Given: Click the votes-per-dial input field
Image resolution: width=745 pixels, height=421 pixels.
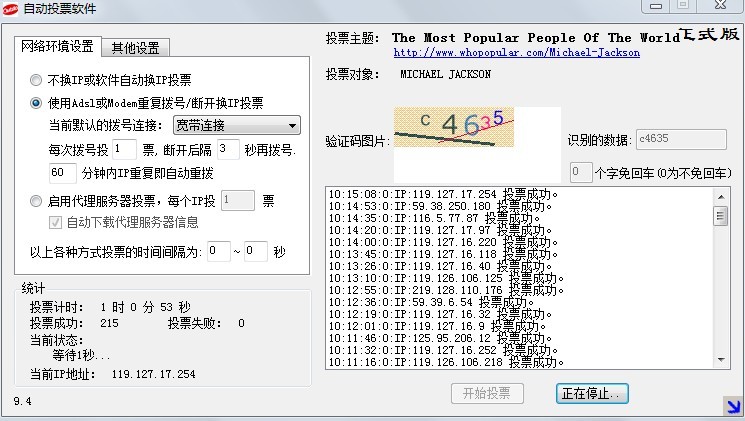Looking at the screenshot, I should click(x=124, y=149).
